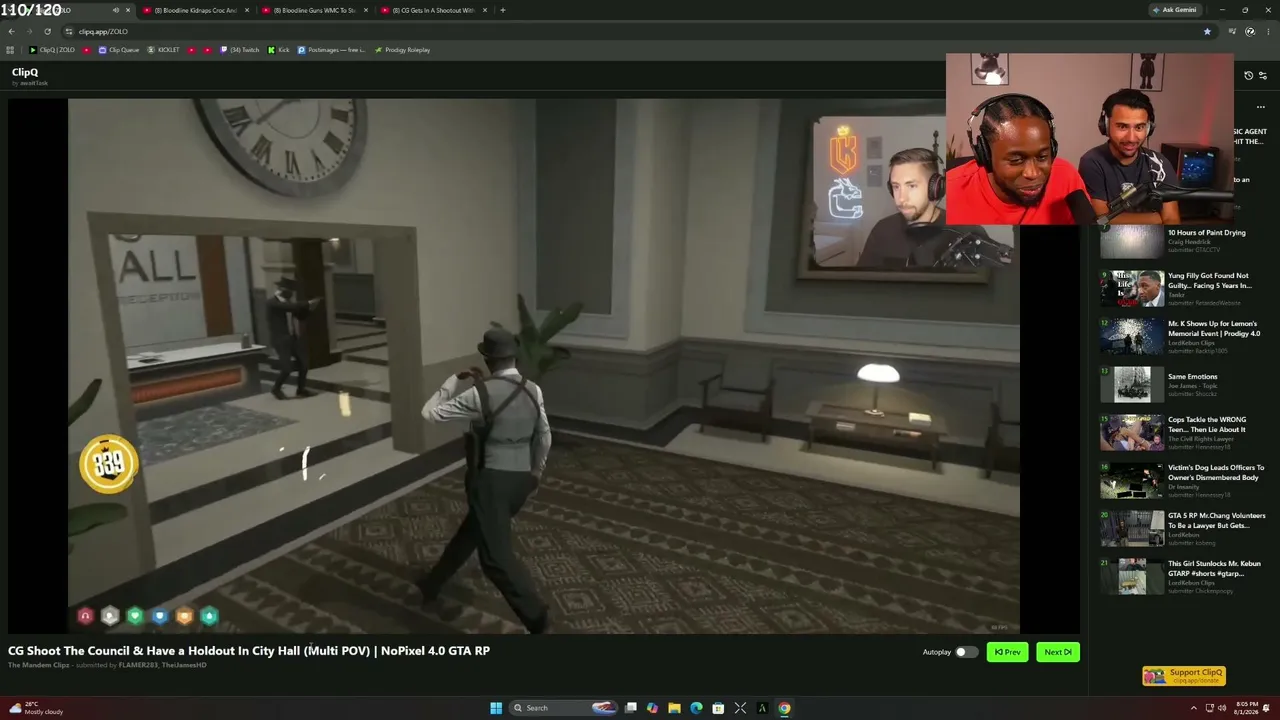1280x720 pixels.
Task: Click the Ask Gemini button
Action: pyautogui.click(x=1175, y=10)
